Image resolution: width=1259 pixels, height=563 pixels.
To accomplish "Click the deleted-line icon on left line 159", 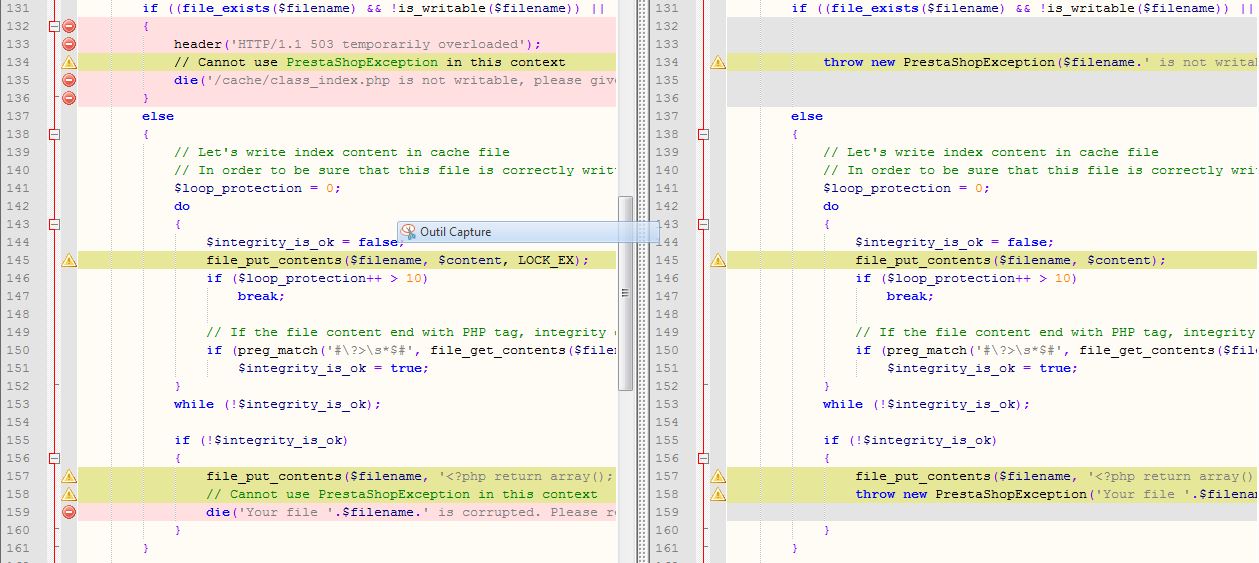I will click(69, 512).
